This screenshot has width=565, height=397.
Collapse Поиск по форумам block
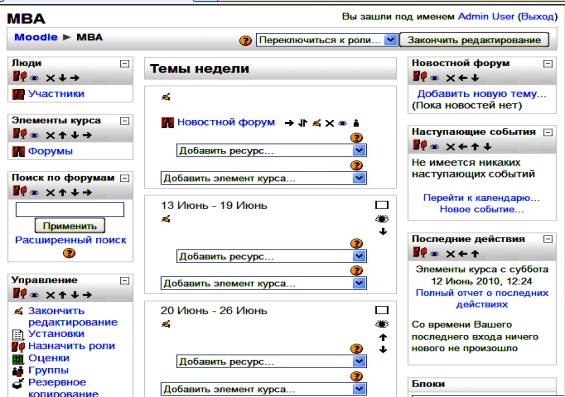coord(124,178)
